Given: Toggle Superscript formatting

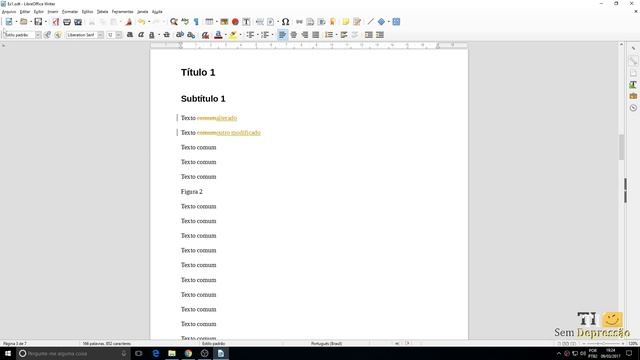Looking at the screenshot, I should tap(180, 35).
